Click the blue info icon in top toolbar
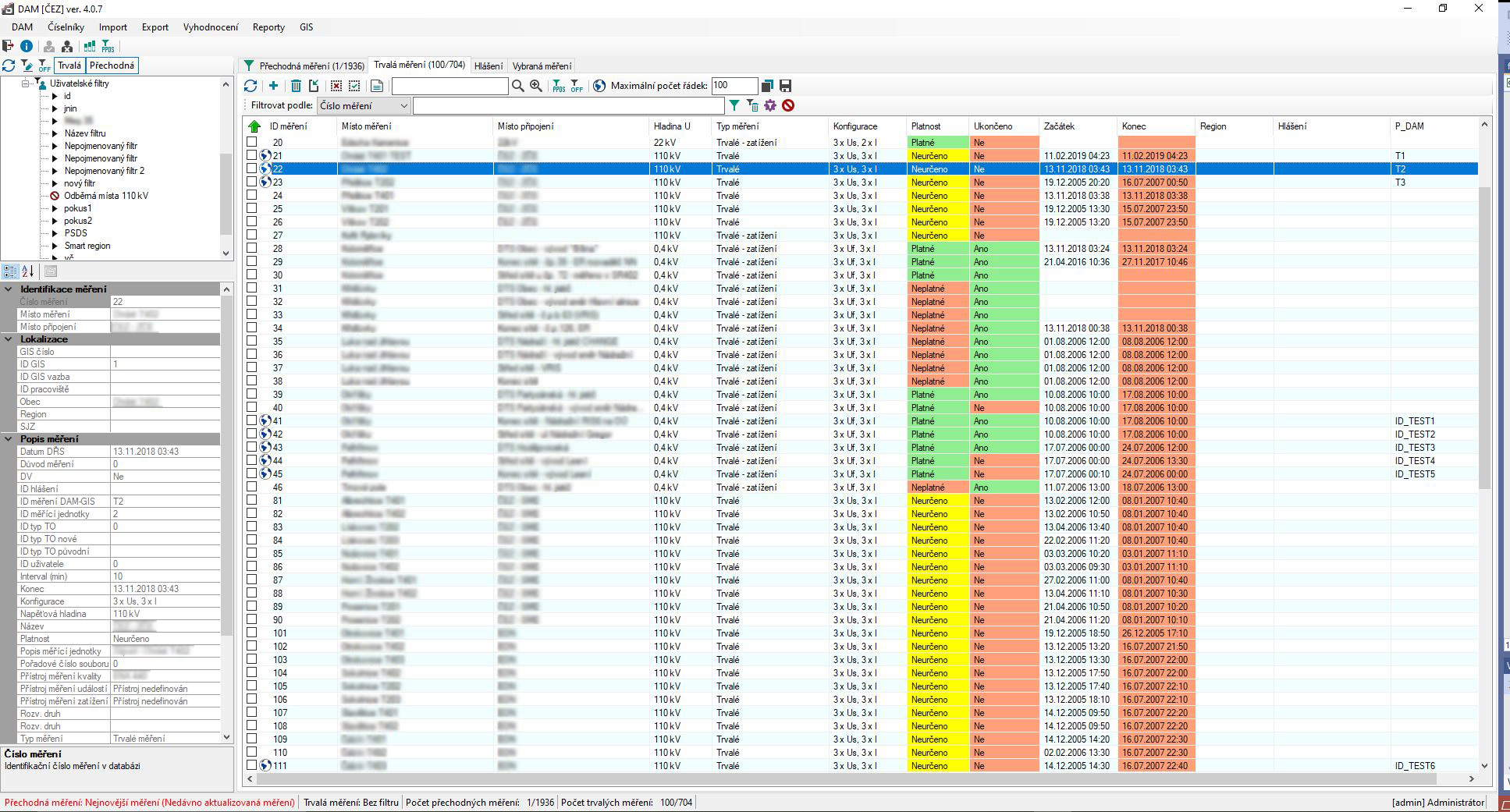Viewport: 1510px width, 812px height. (x=26, y=47)
